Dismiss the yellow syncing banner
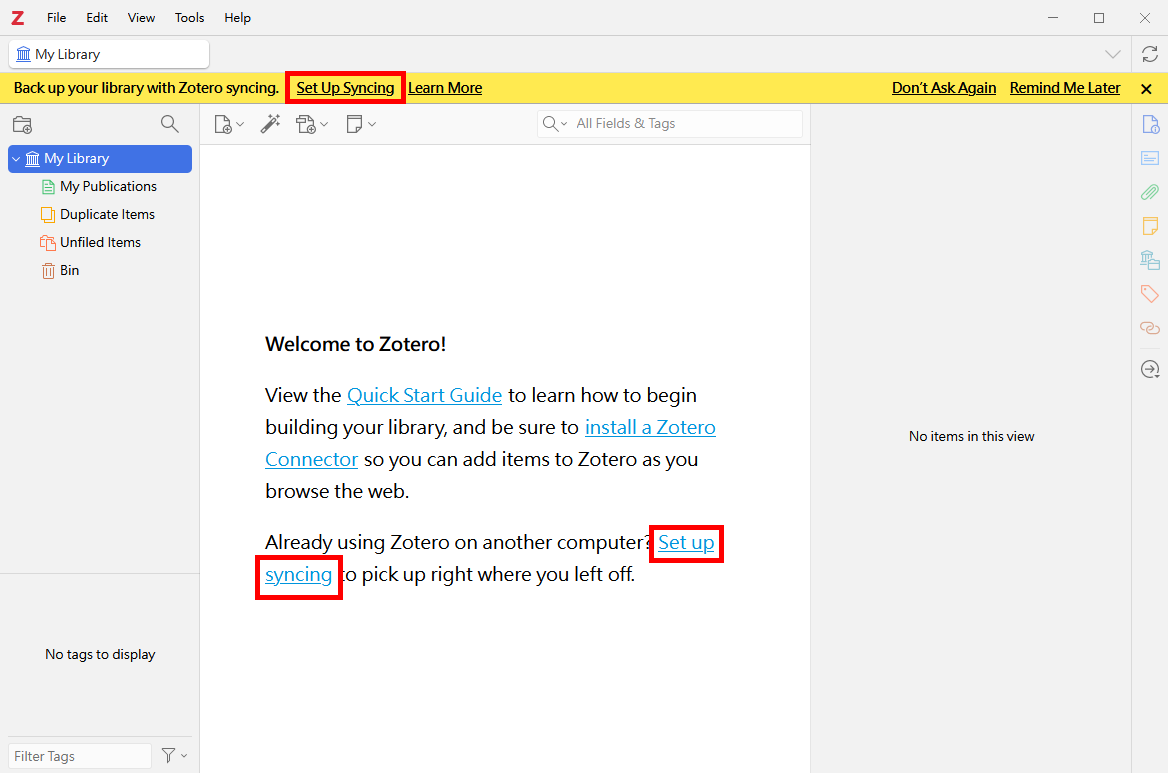 point(1146,89)
